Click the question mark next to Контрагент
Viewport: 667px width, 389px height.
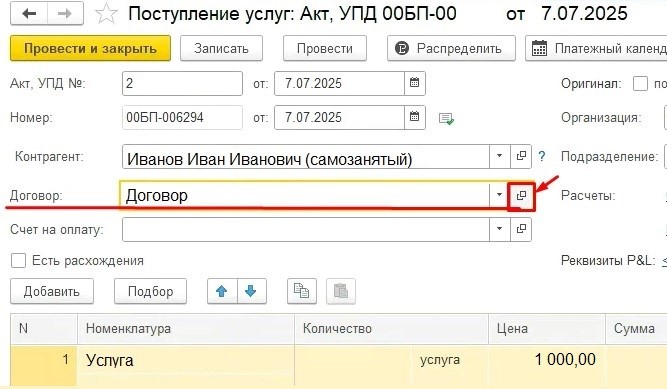[542, 156]
